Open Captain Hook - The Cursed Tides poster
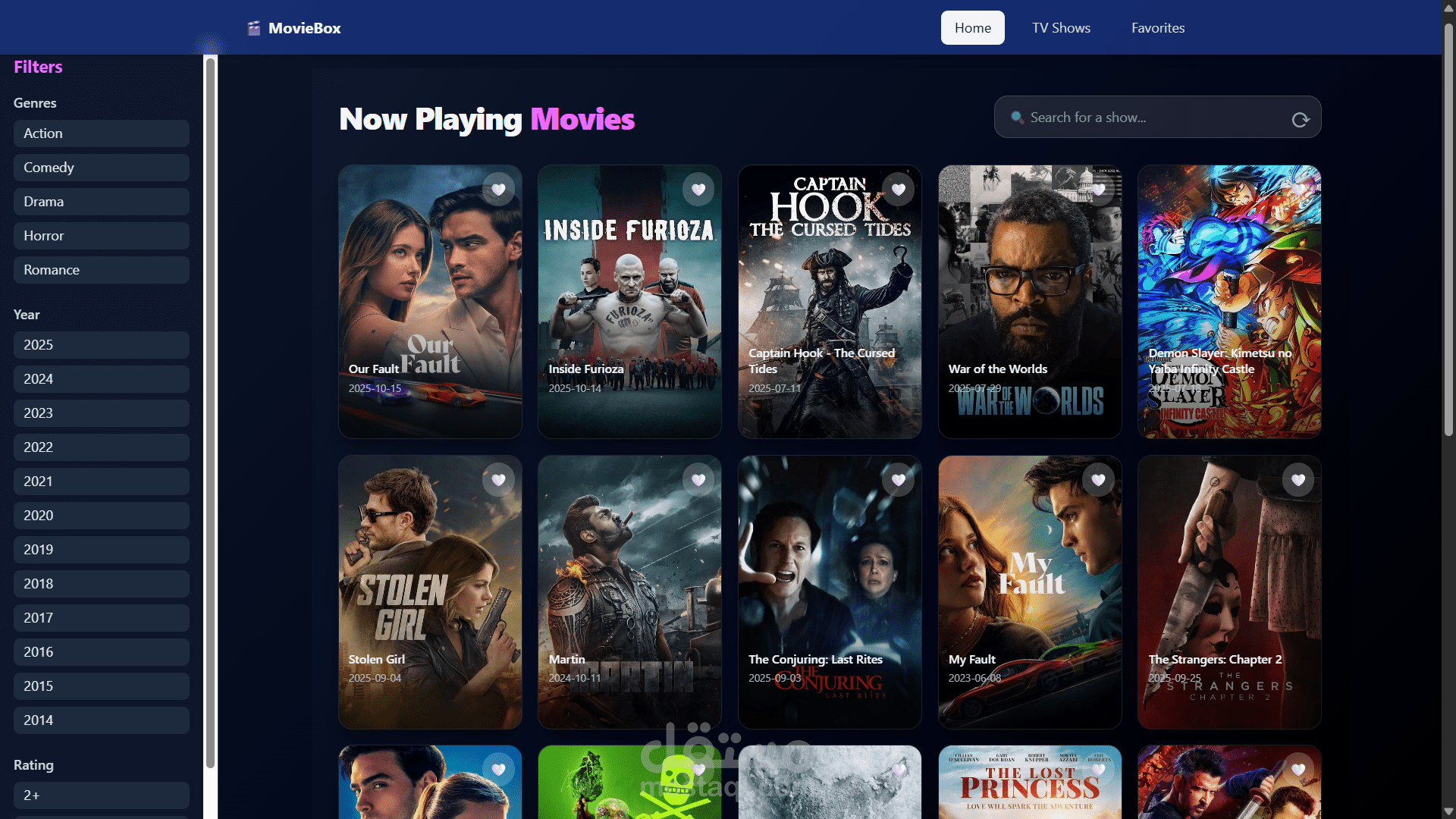 point(830,302)
